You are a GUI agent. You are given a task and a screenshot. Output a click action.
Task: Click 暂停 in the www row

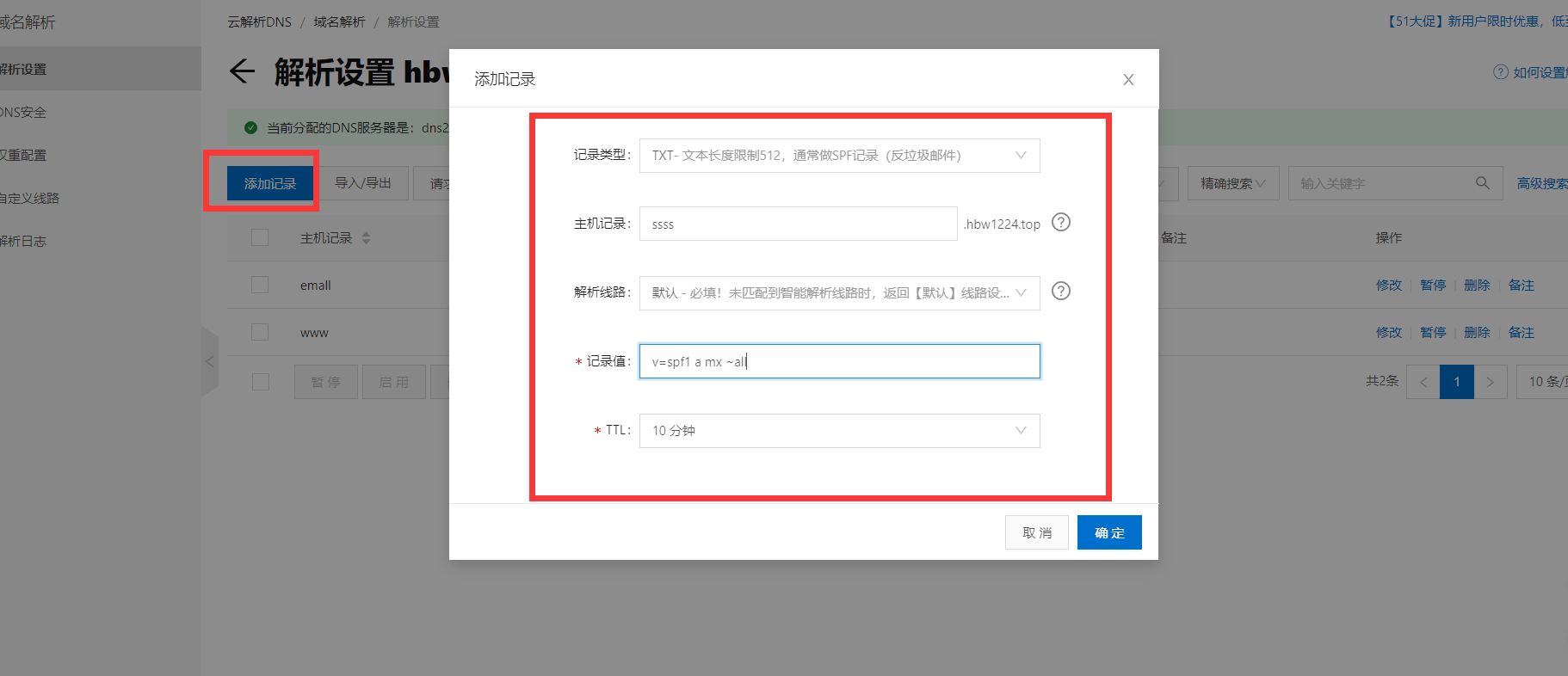pos(1433,332)
